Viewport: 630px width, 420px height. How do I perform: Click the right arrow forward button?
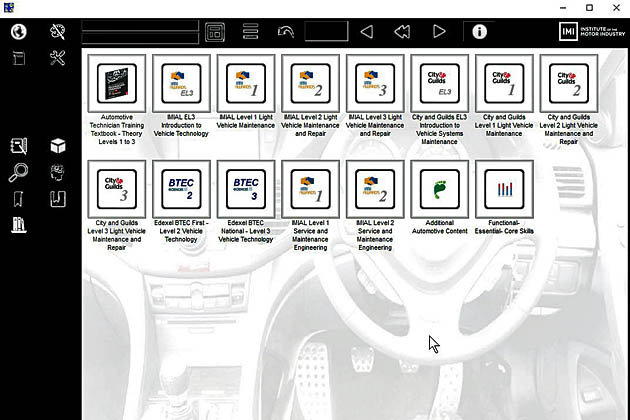439,31
